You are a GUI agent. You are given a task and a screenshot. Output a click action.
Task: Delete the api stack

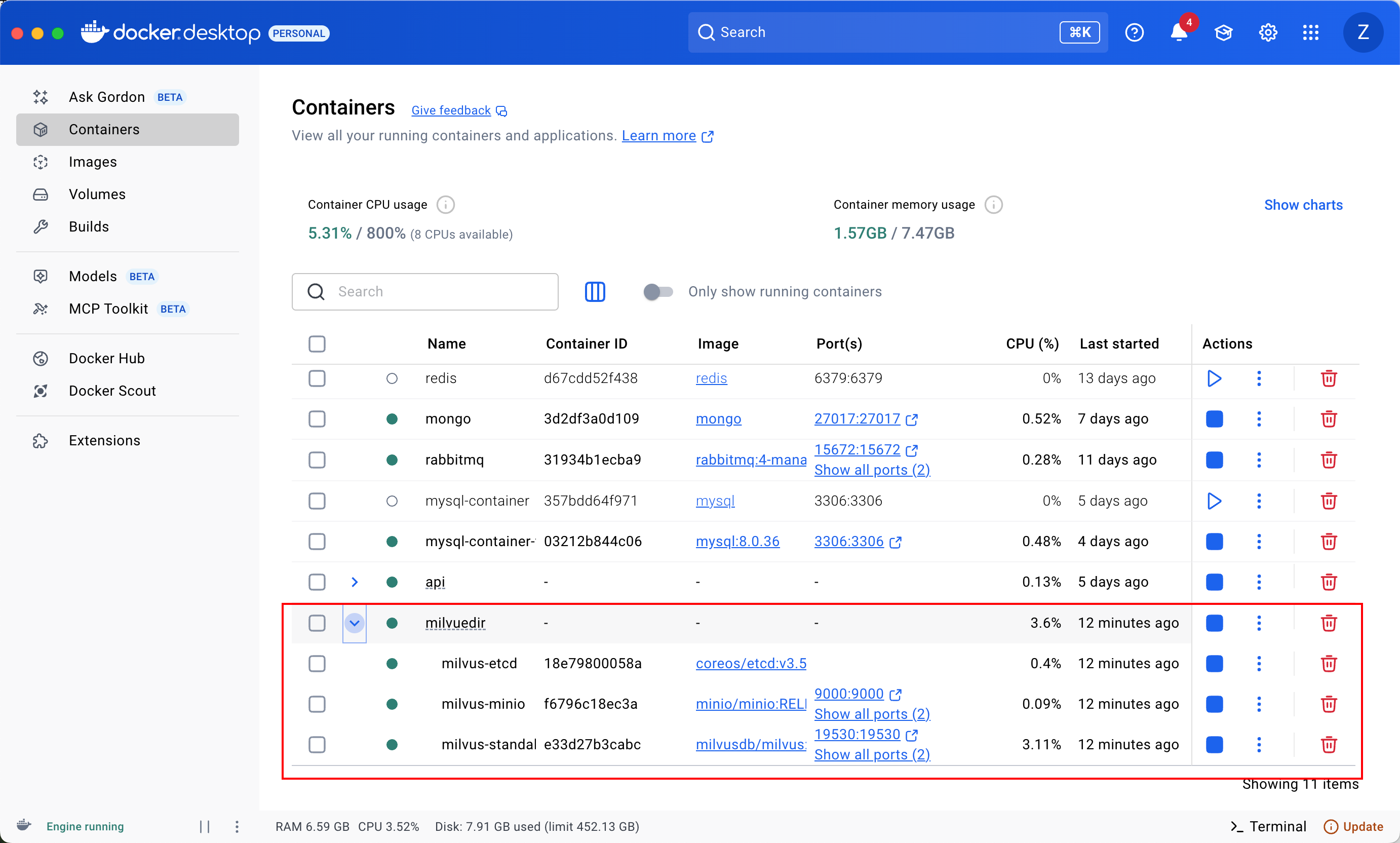1329,582
